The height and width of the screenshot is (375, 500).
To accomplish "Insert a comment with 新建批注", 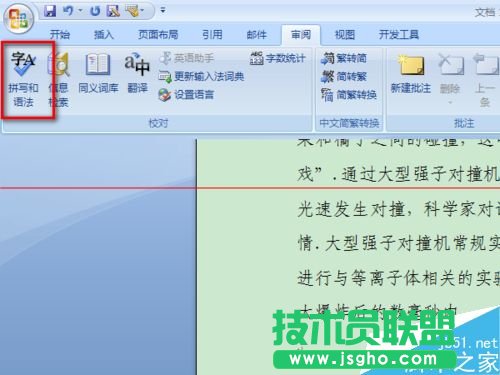I will pos(411,74).
